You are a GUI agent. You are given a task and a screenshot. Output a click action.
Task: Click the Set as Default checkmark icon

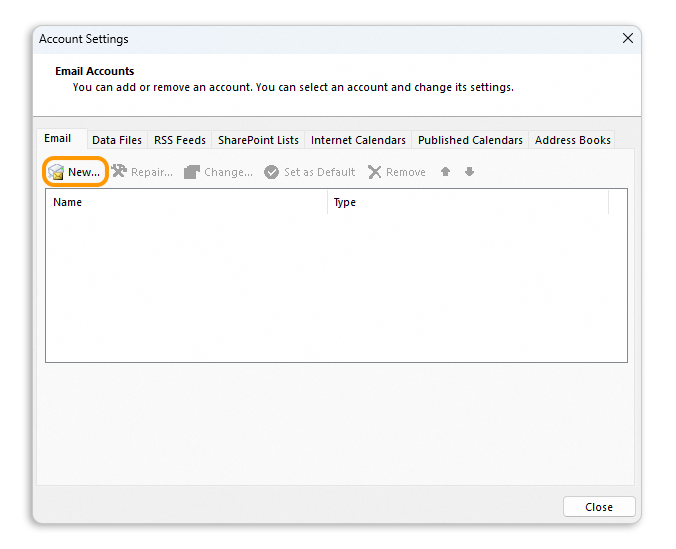point(271,172)
